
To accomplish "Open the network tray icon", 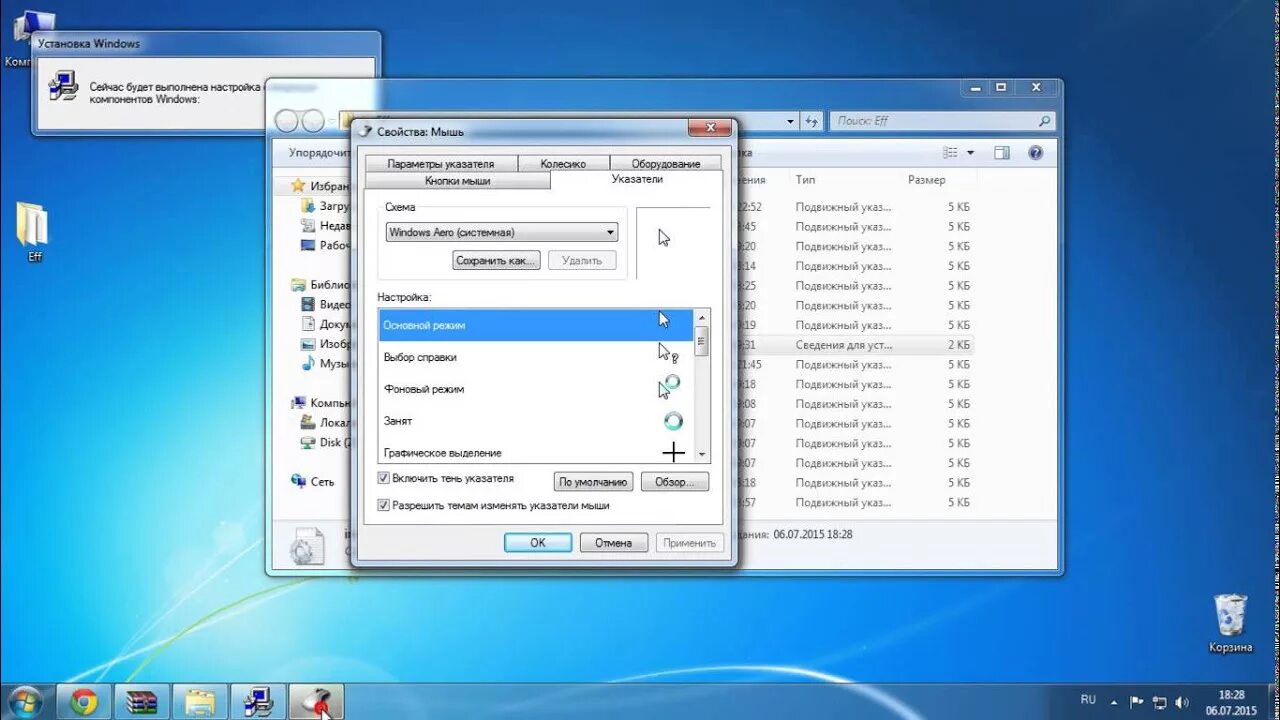I will click(1160, 702).
